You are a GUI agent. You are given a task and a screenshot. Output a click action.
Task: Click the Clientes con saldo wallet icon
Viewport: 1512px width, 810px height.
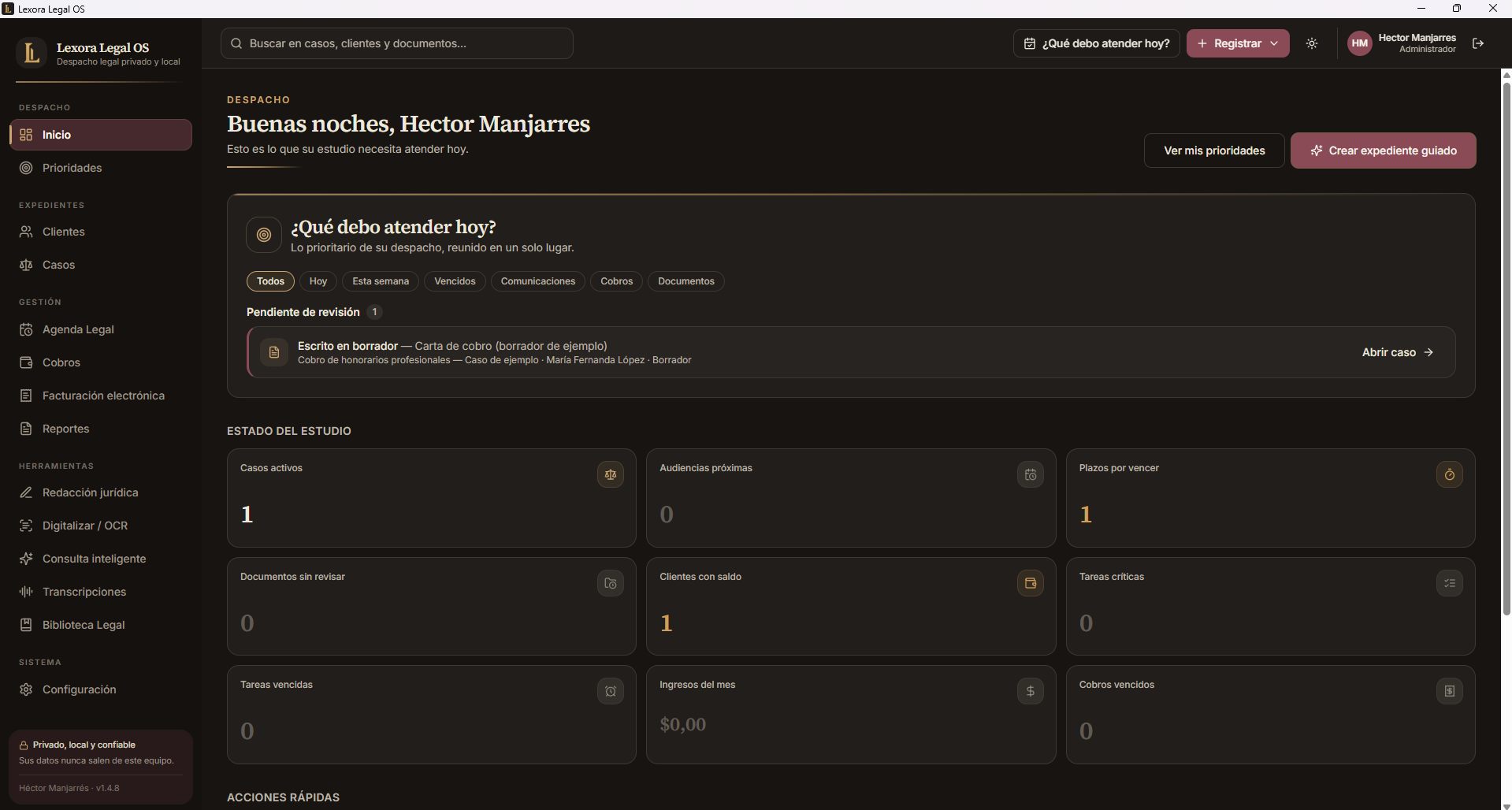click(1031, 583)
